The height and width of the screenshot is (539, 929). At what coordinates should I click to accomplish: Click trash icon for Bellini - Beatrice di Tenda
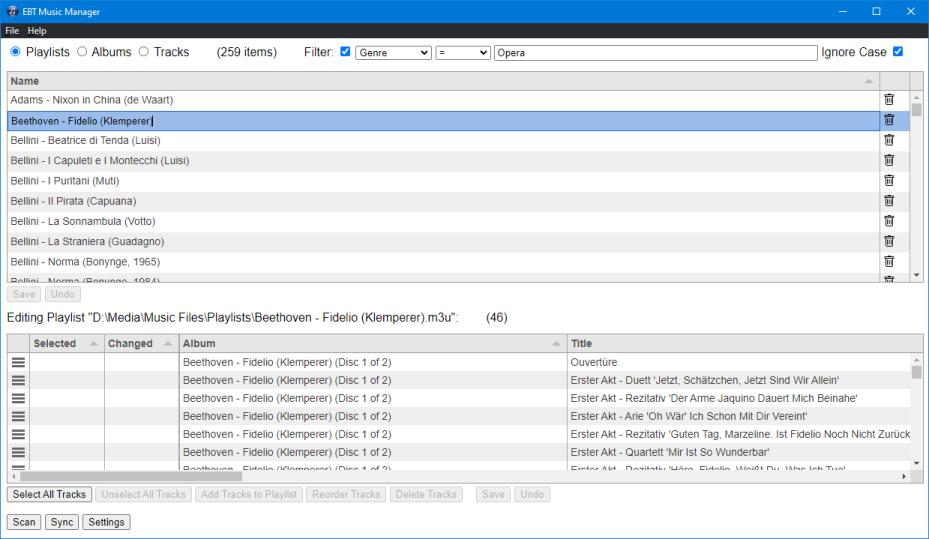click(889, 140)
